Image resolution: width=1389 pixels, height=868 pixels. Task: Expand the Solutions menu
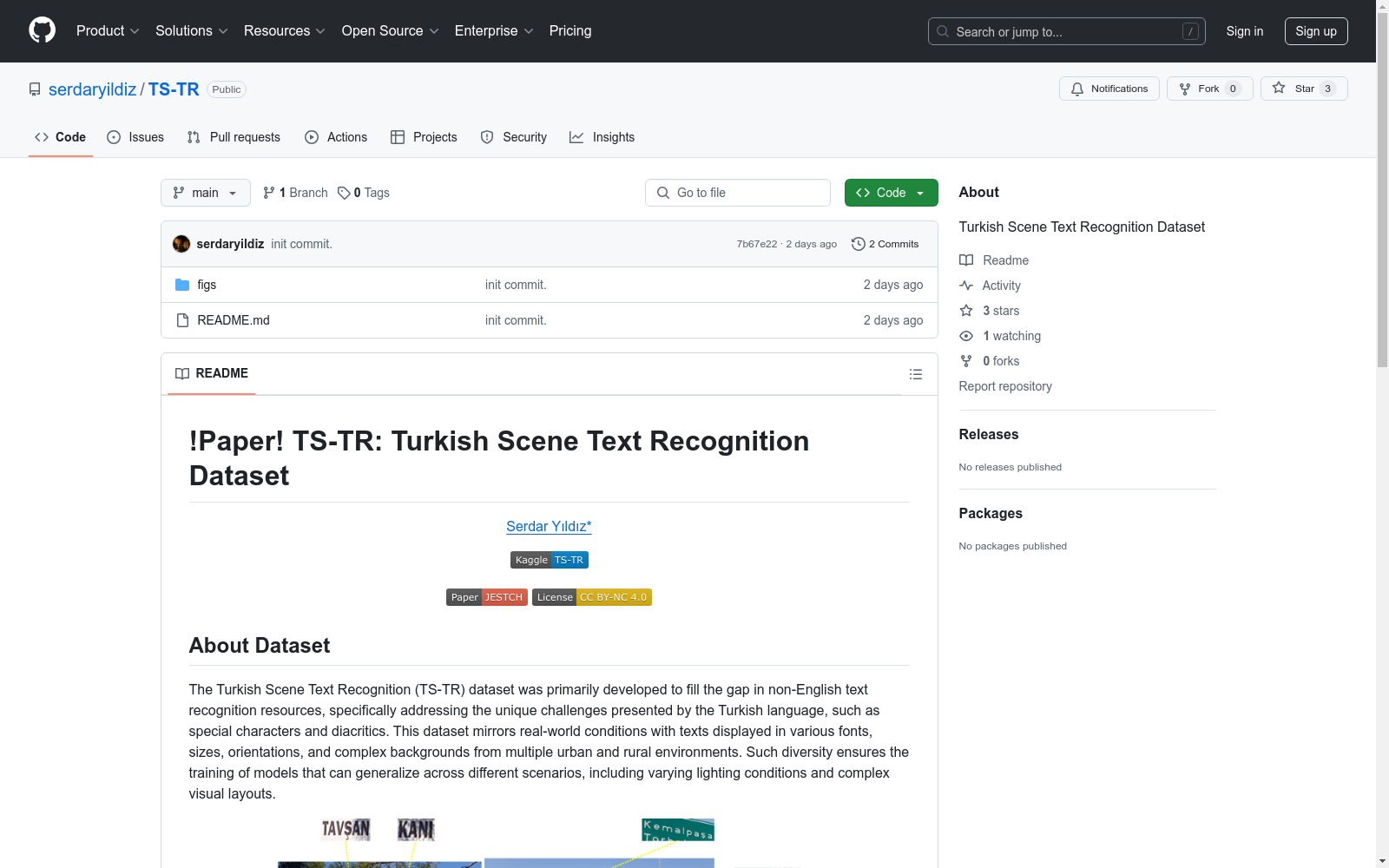coord(191,31)
